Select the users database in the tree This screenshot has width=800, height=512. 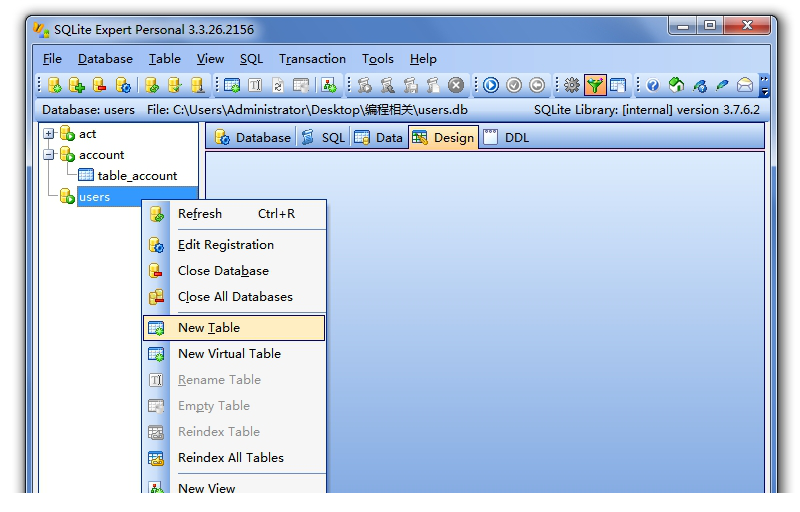[94, 197]
